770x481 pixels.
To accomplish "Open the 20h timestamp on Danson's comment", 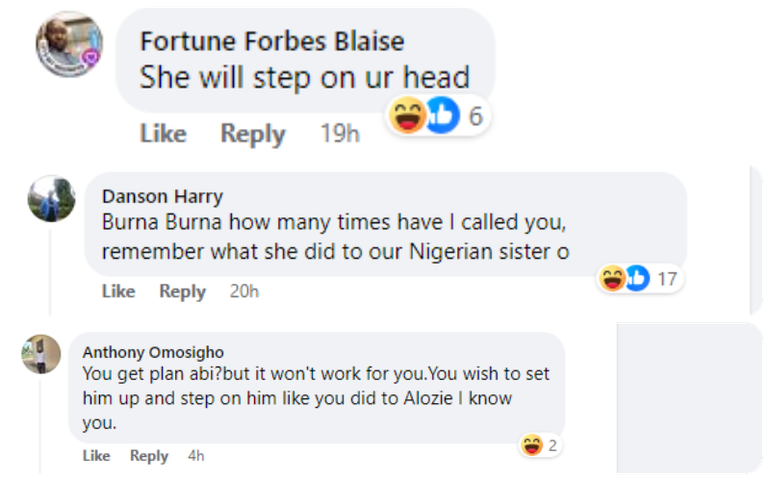I will click(244, 291).
